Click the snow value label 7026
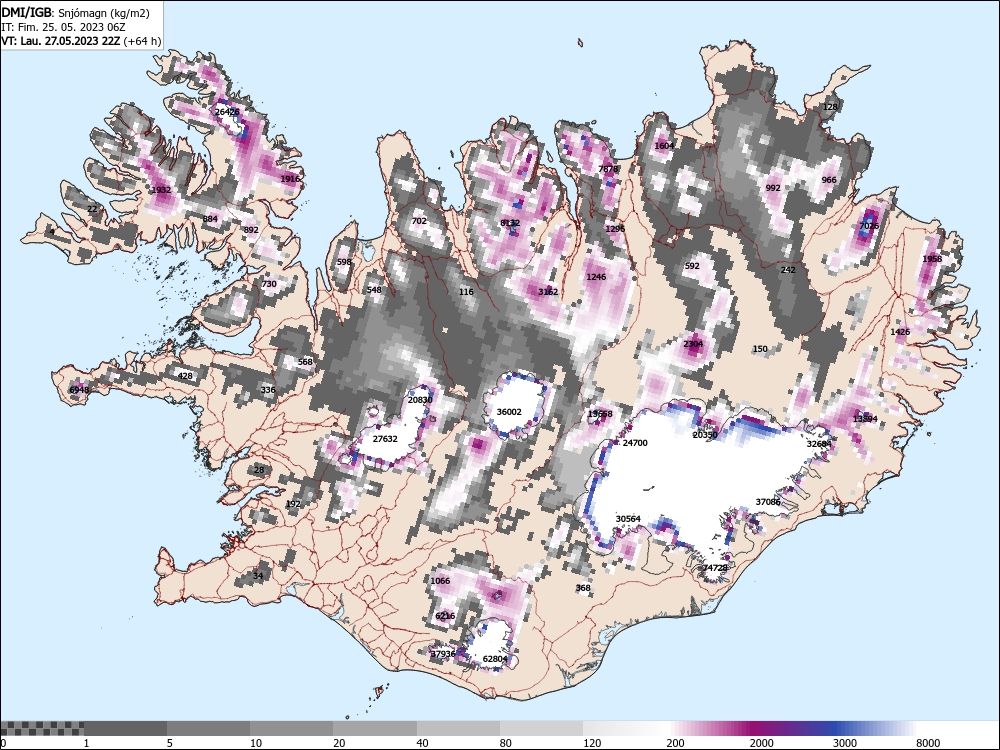The image size is (1000, 750). 869,226
